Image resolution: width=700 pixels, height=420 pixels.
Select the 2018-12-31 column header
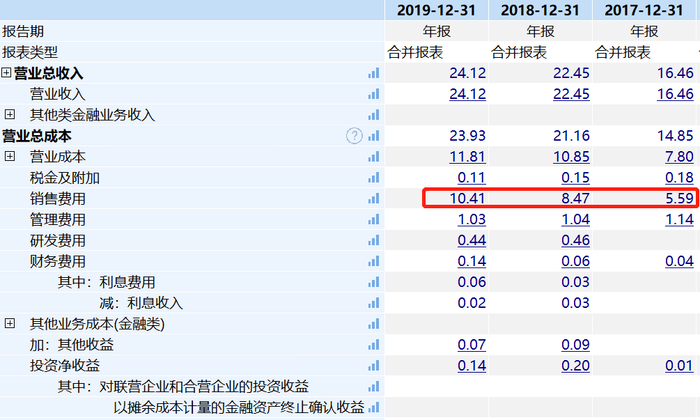pyautogui.click(x=540, y=10)
